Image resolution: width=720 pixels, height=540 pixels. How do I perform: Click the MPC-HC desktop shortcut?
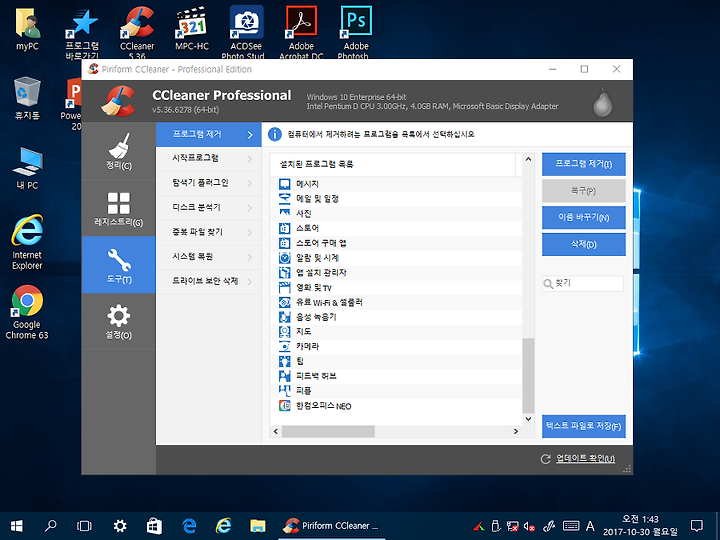coord(192,28)
